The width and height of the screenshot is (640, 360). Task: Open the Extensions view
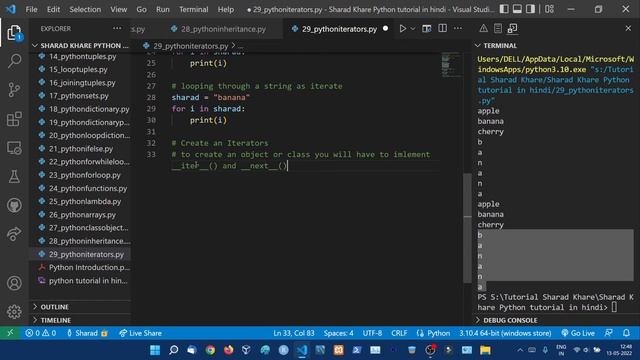(x=14, y=119)
